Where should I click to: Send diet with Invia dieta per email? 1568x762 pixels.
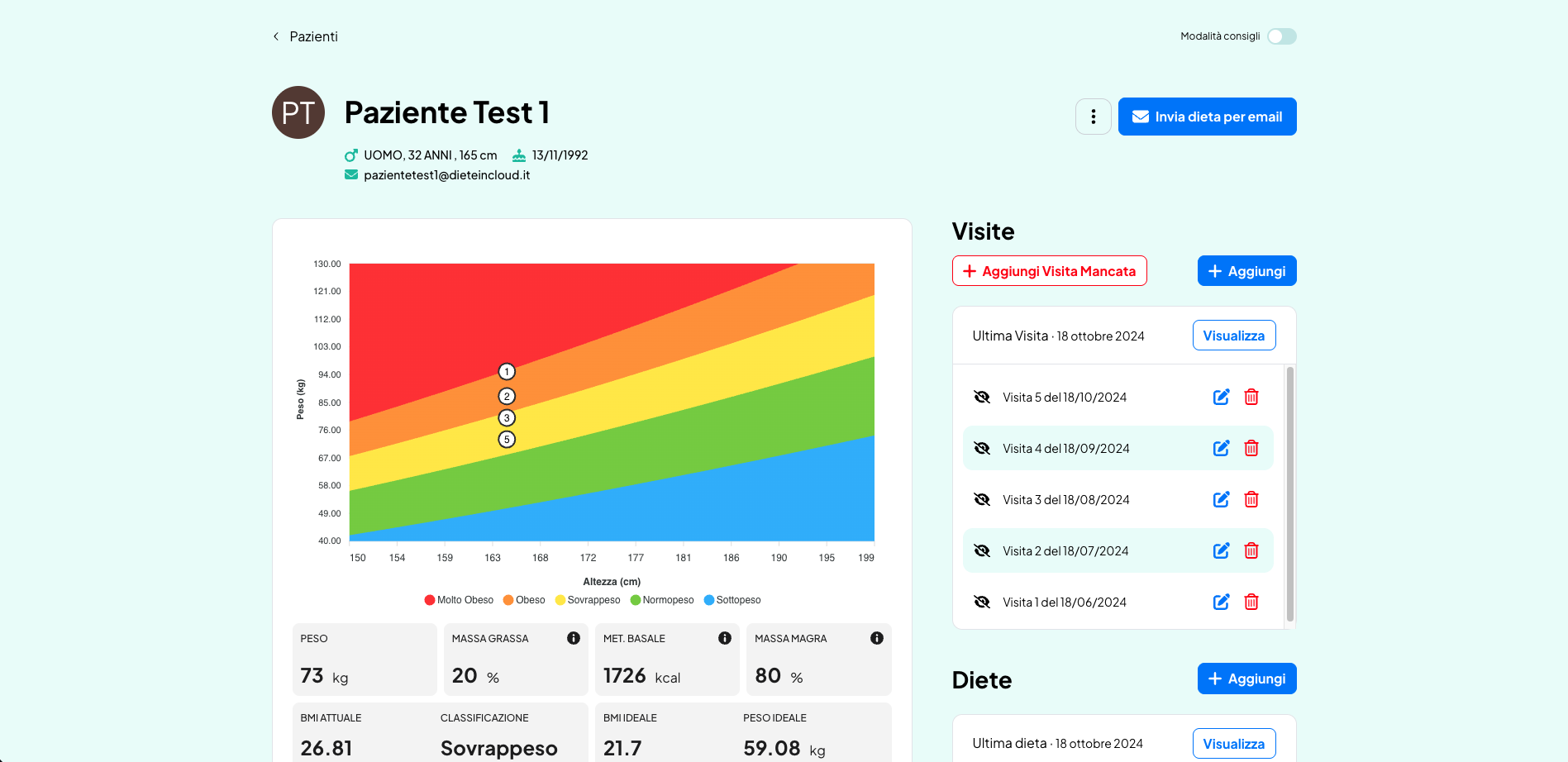1207,117
